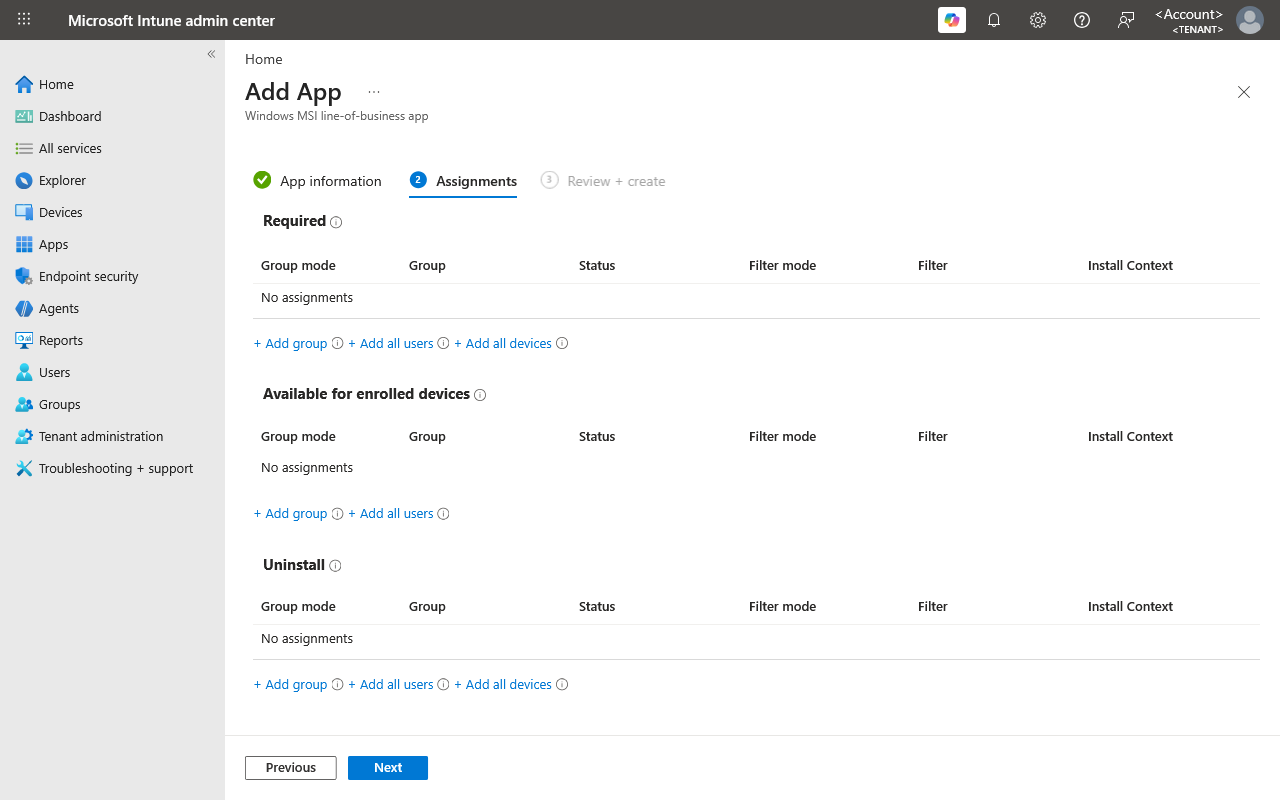
Task: Add all users under Uninstall section
Action: (391, 684)
